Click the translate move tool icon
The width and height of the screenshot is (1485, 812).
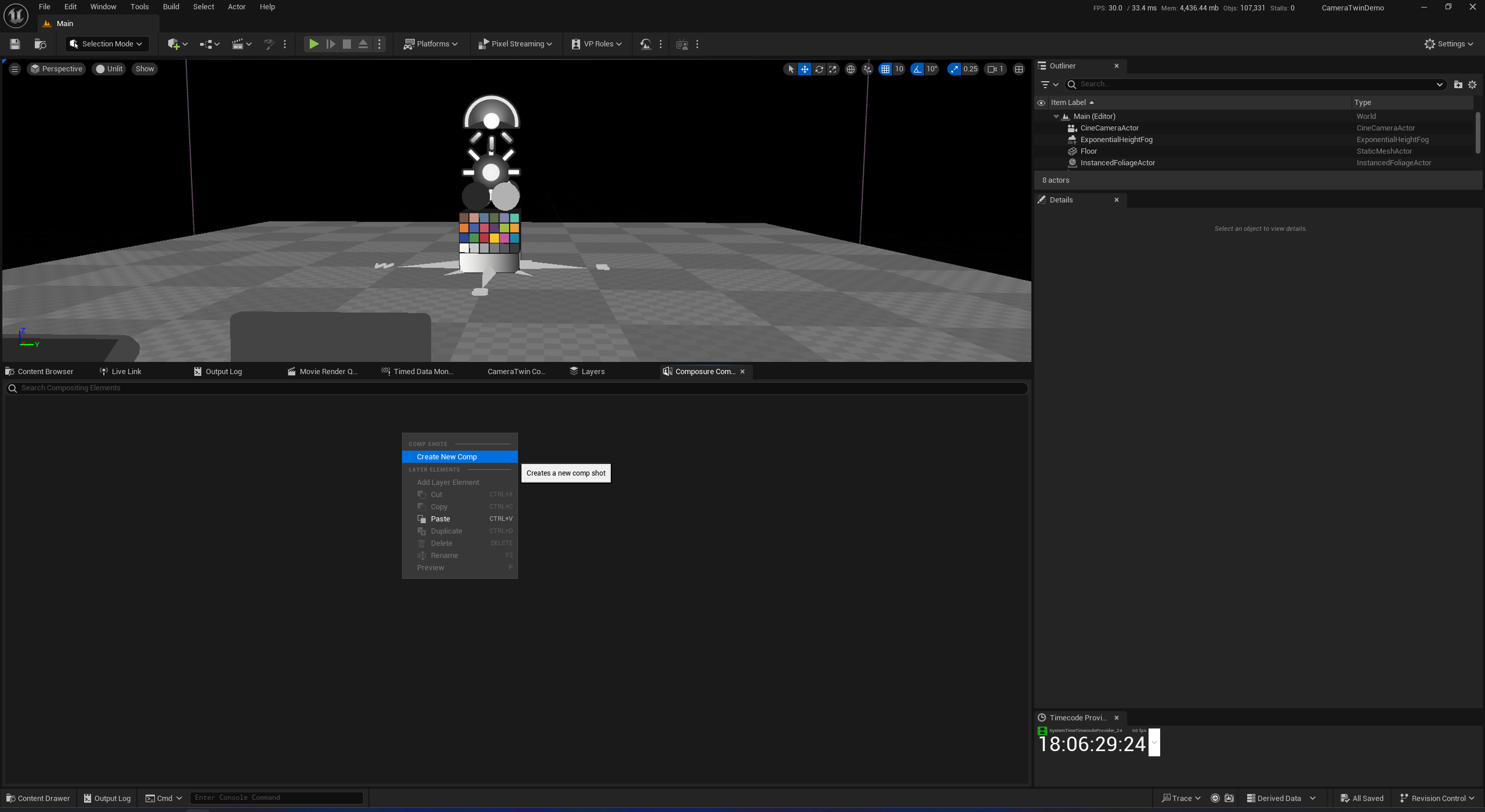pos(805,69)
